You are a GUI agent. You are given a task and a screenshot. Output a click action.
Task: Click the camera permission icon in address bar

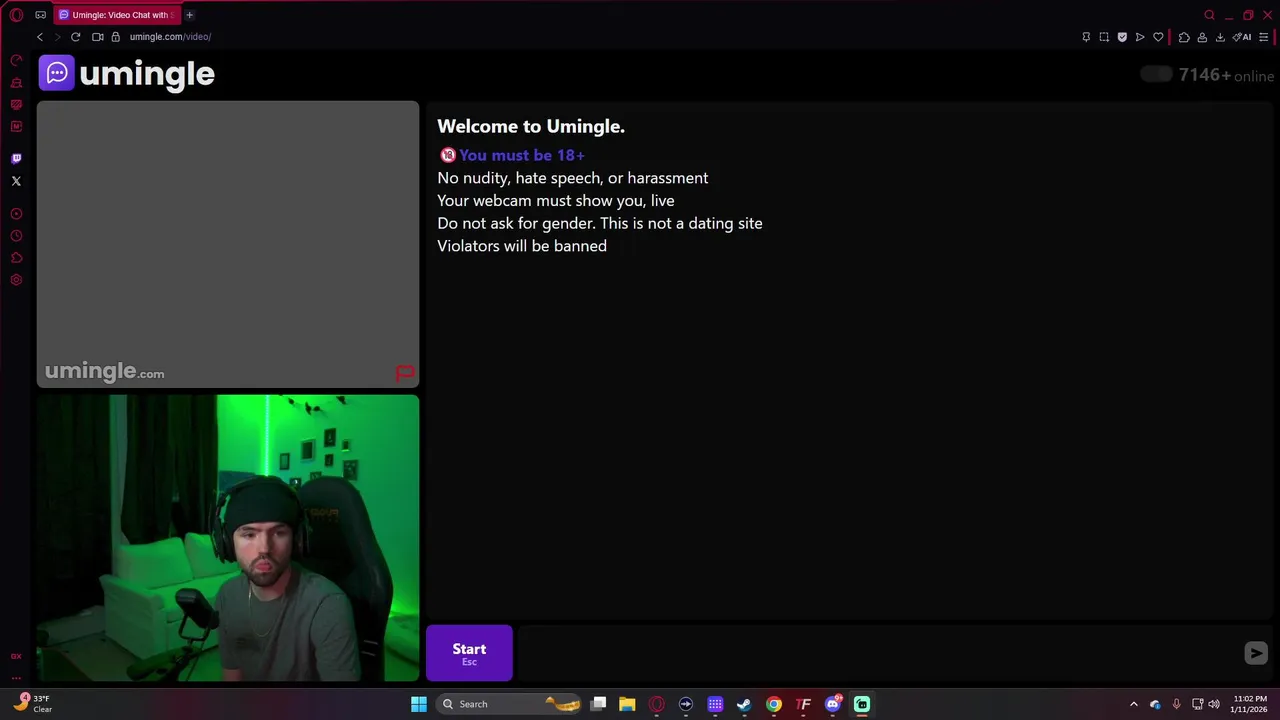coord(98,37)
